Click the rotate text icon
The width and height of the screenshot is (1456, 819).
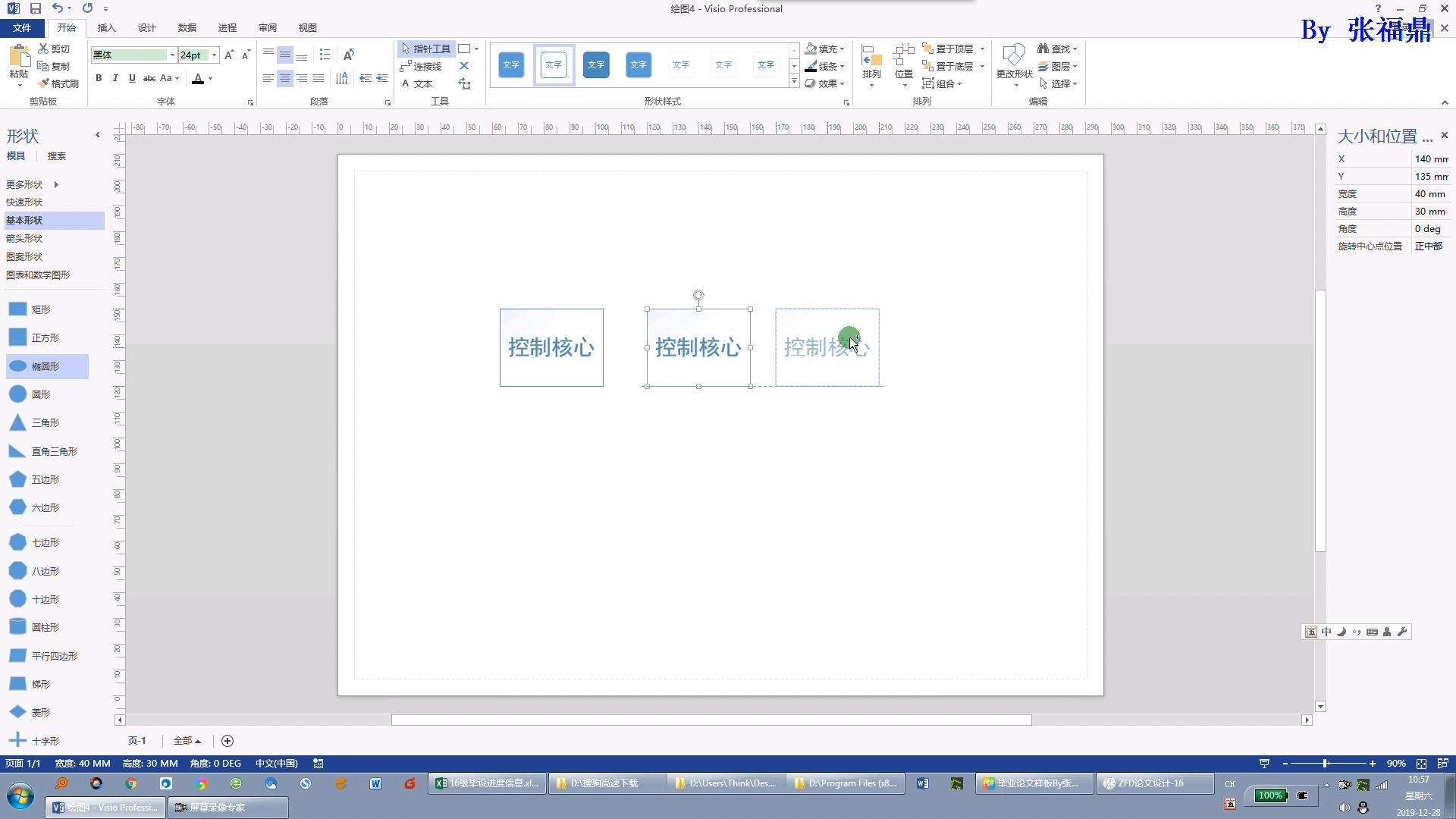click(349, 55)
